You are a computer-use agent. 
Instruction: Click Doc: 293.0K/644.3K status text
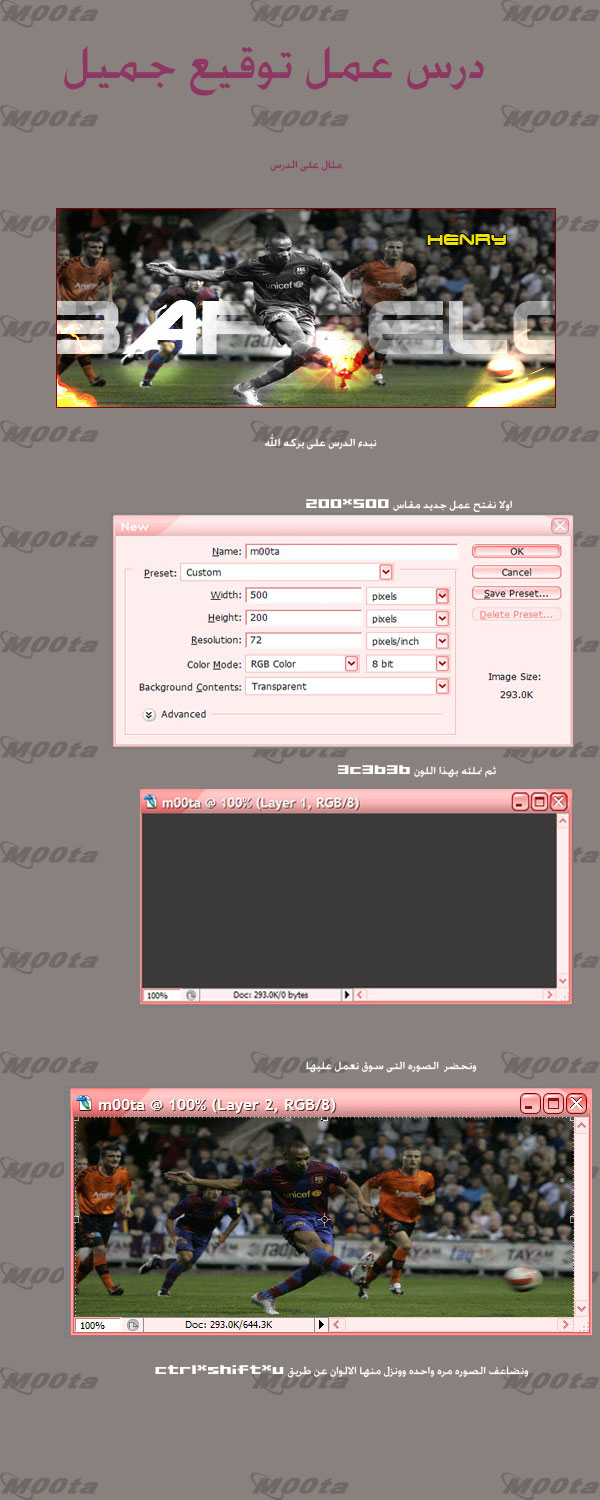pyautogui.click(x=229, y=1325)
